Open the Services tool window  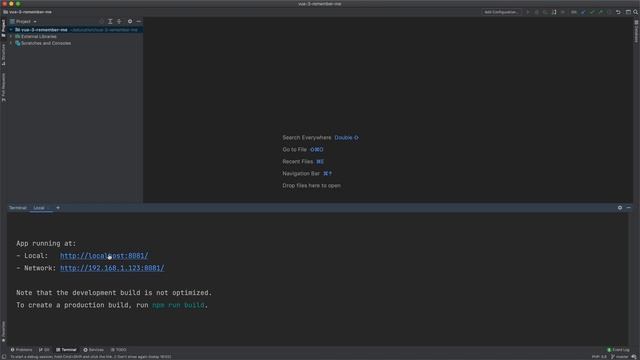coord(93,350)
